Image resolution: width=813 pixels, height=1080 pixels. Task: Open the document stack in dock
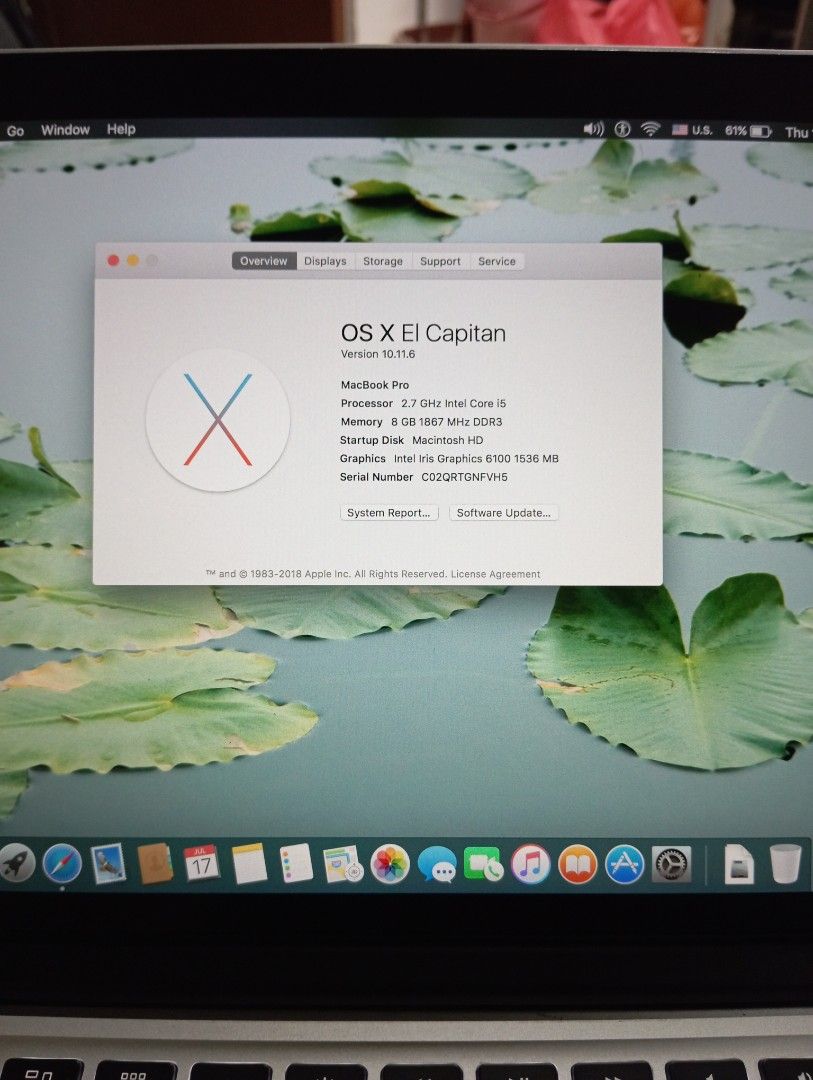pyautogui.click(x=739, y=864)
